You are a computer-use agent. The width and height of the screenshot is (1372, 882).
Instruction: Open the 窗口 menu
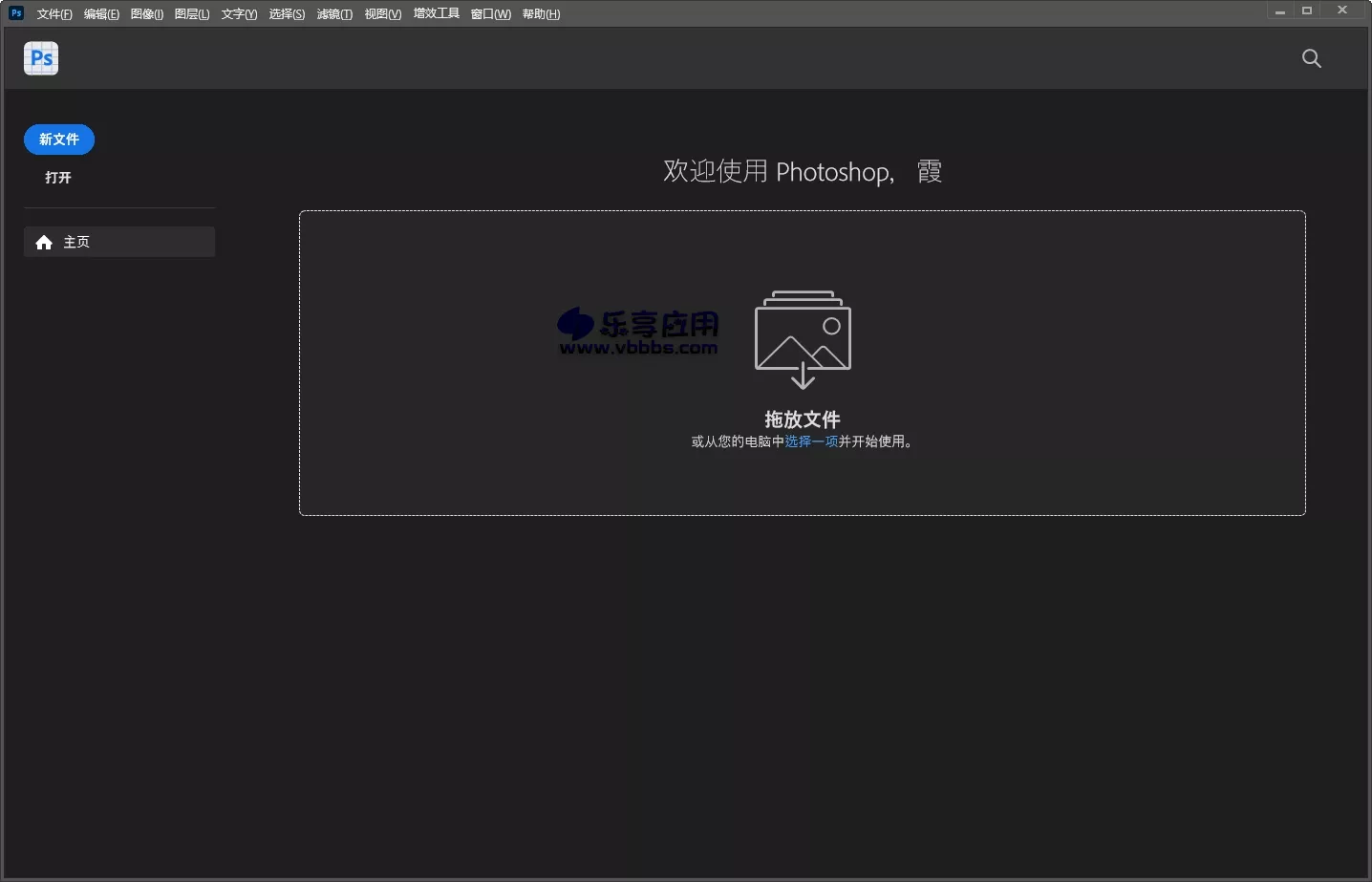pos(490,13)
